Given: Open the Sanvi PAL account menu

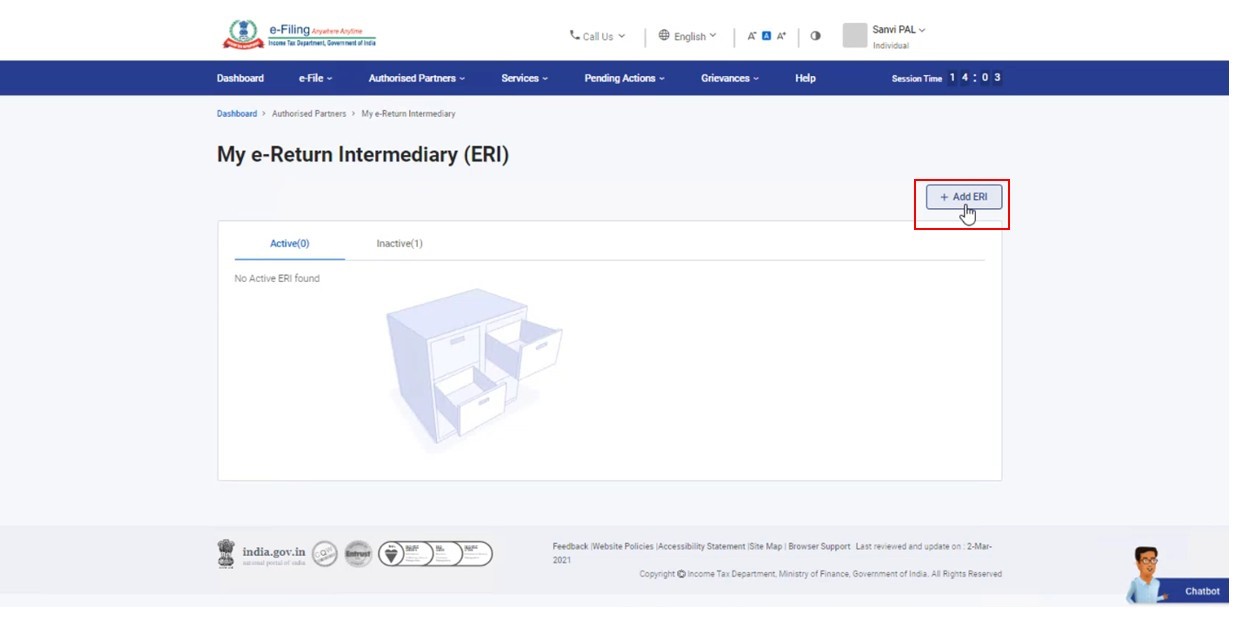Looking at the screenshot, I should [x=898, y=30].
